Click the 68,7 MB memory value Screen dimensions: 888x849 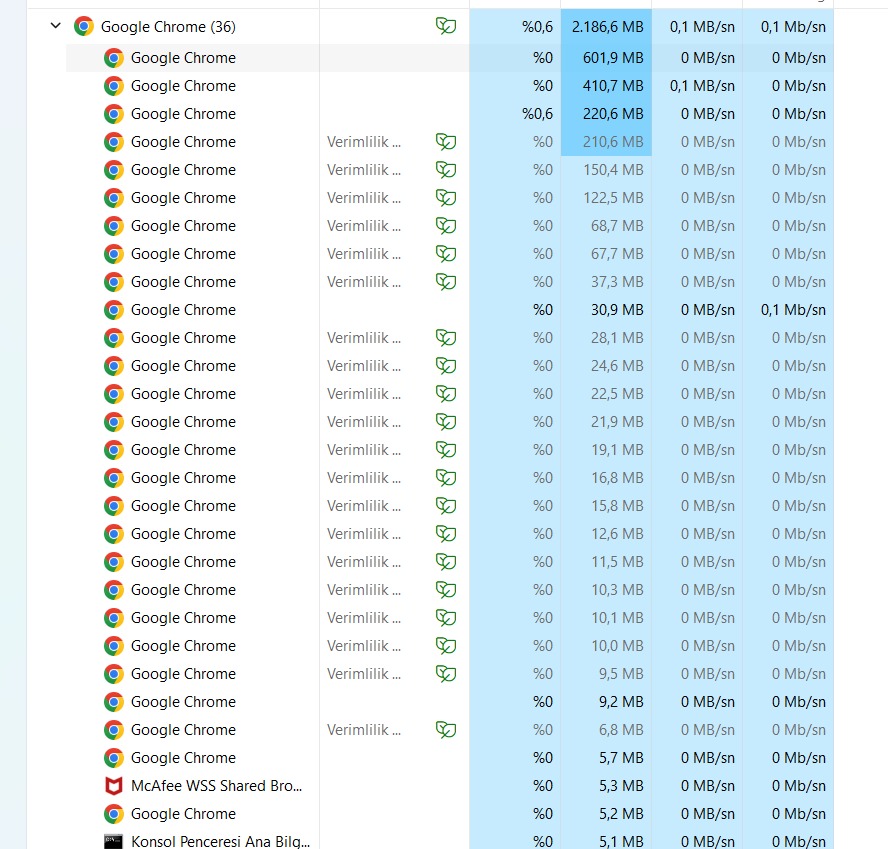tap(617, 226)
